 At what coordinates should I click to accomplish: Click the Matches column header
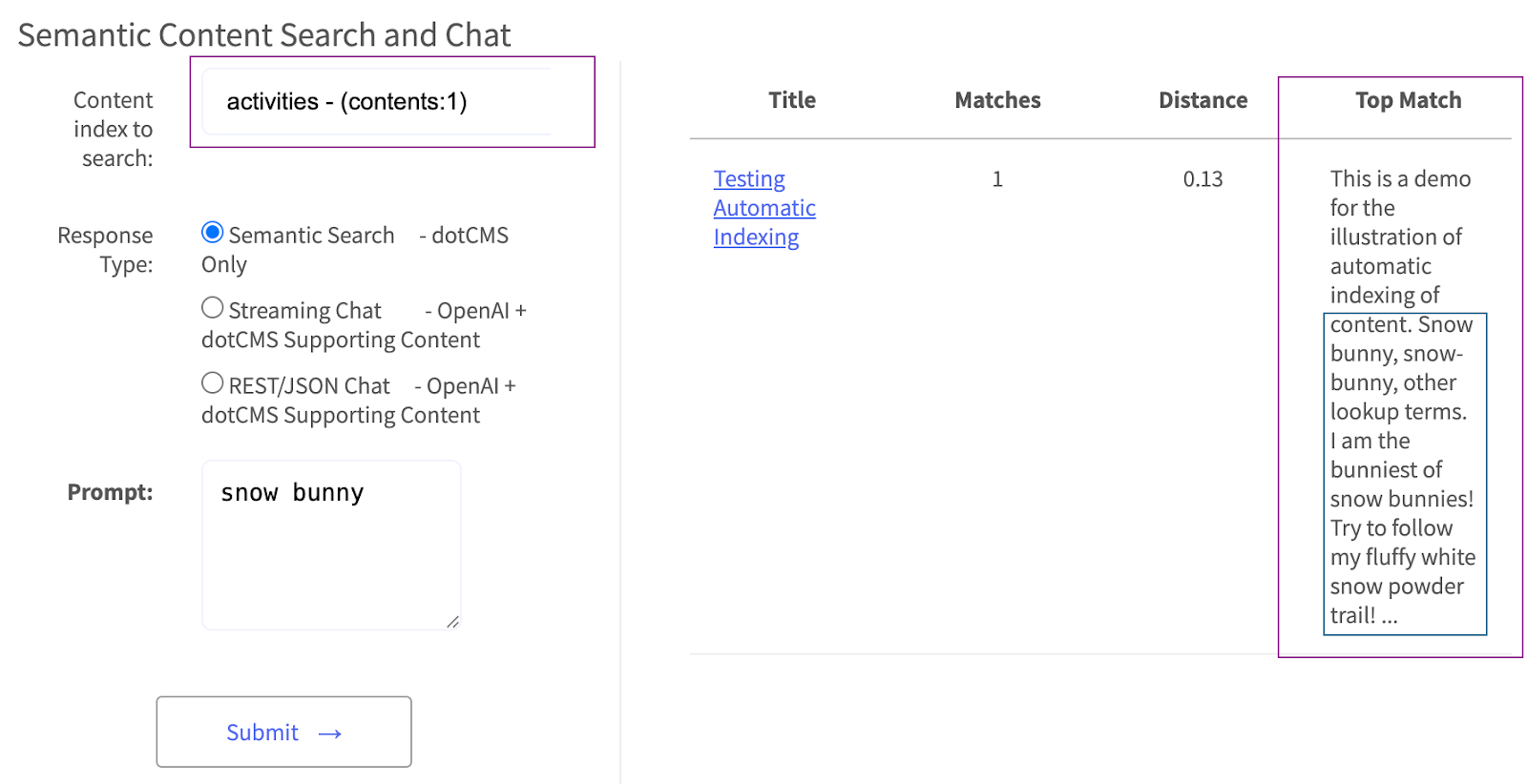tap(997, 100)
